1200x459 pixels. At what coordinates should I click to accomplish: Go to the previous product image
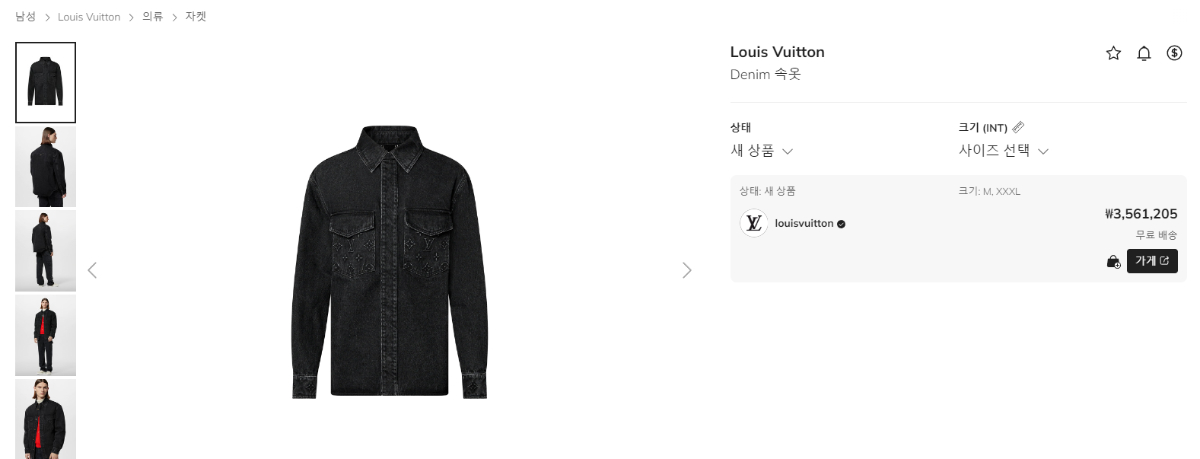point(93,270)
